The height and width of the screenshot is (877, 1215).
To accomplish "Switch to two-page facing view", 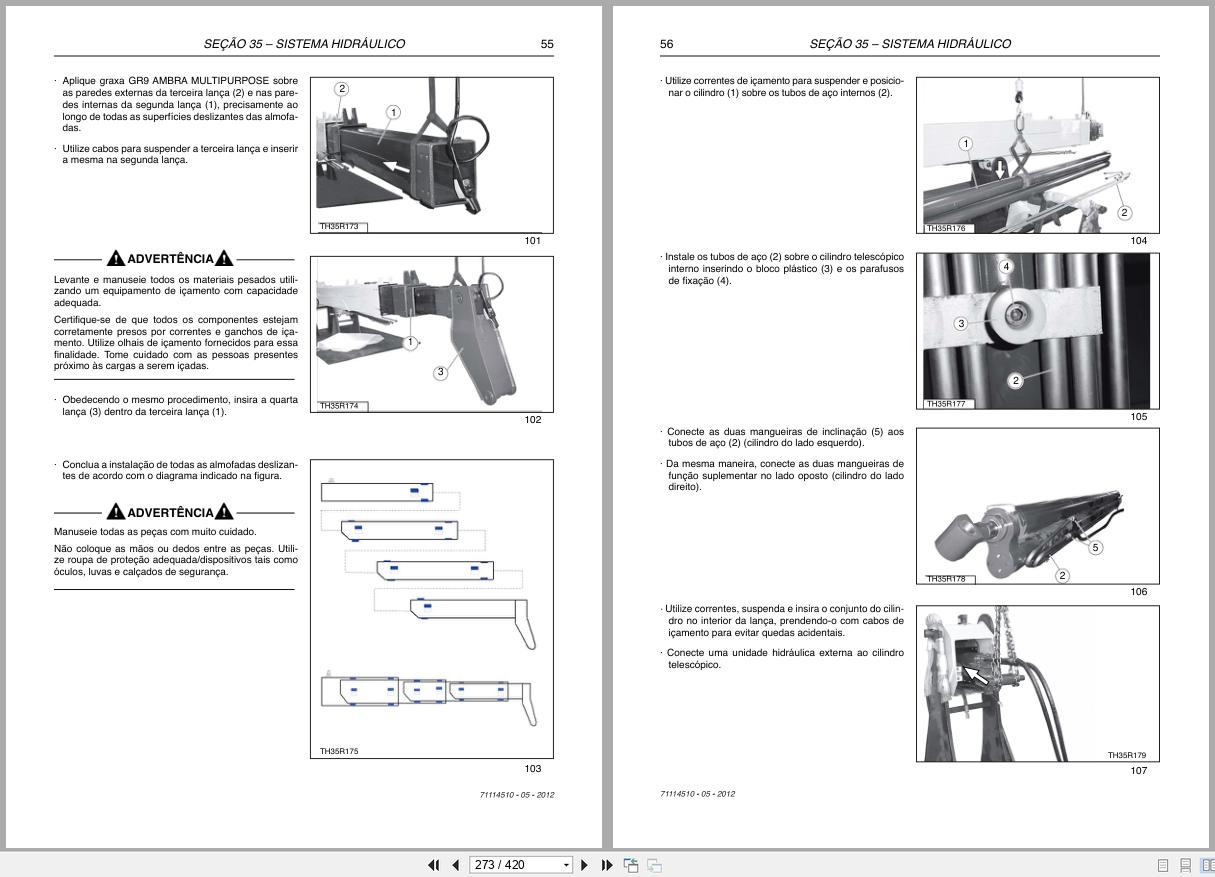I will click(1207, 865).
